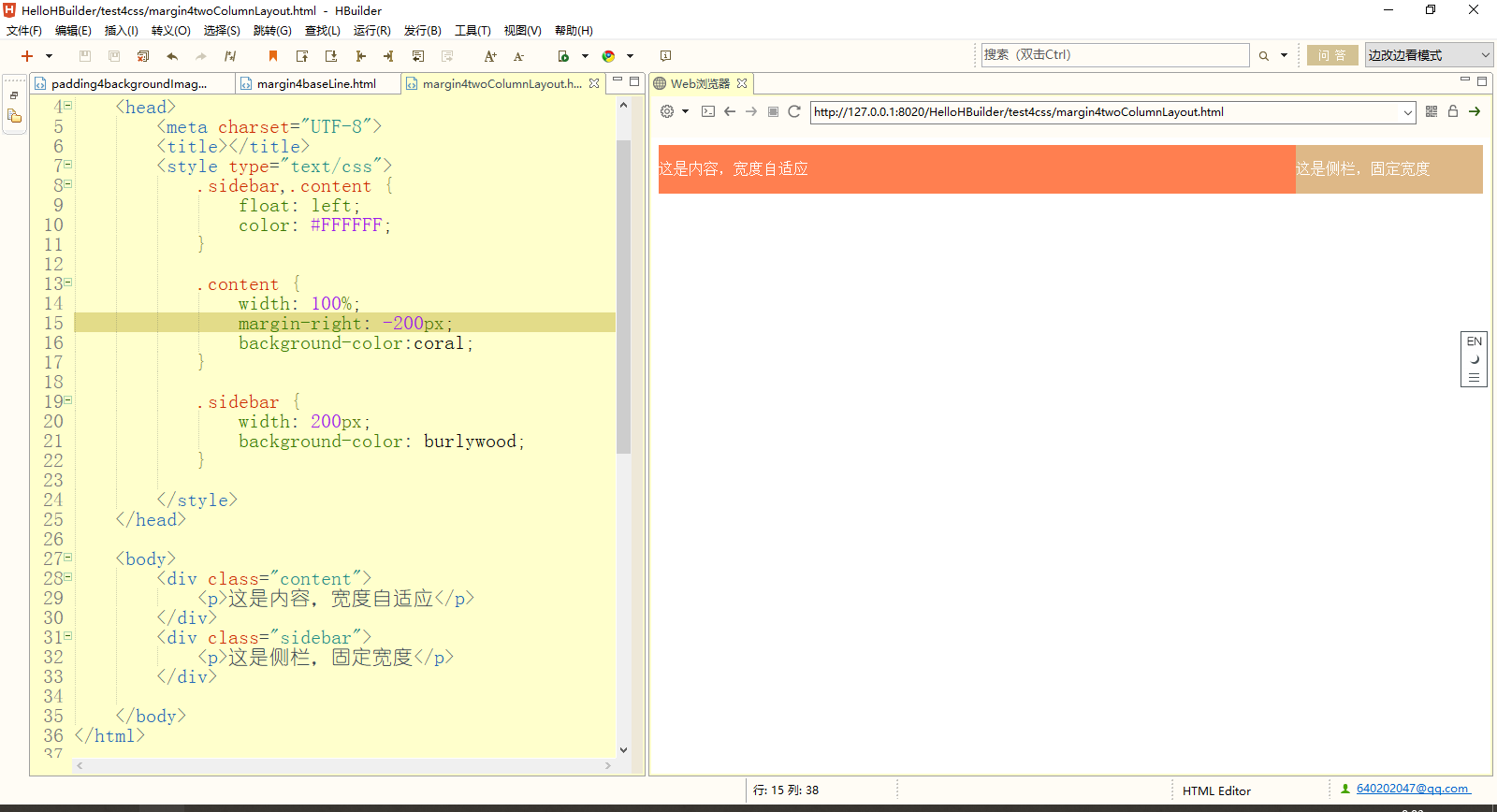1497x812 pixels.
Task: Close the margin4twoColumnLayout.h... tab
Action: coord(594,83)
